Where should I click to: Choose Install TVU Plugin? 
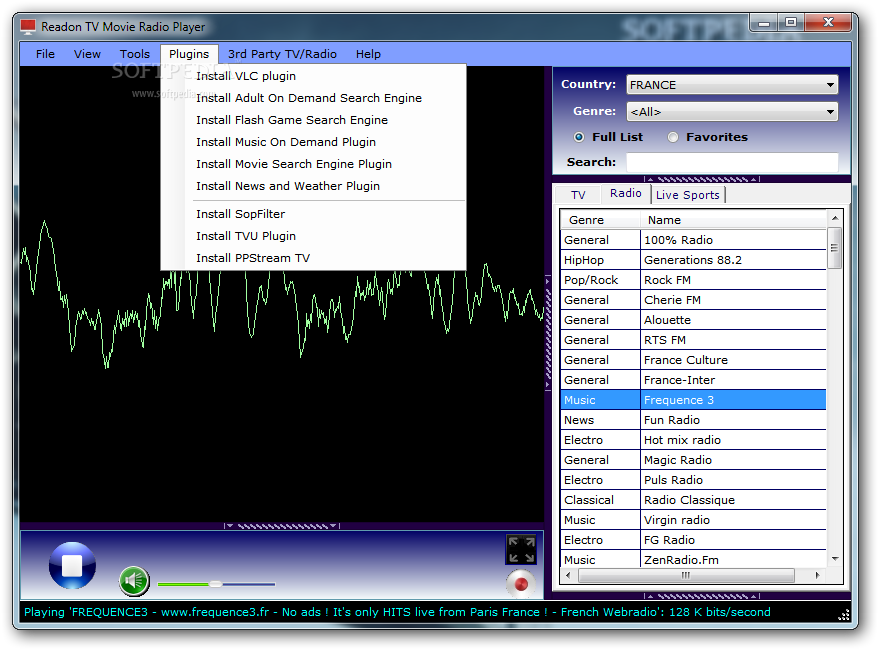click(313, 236)
